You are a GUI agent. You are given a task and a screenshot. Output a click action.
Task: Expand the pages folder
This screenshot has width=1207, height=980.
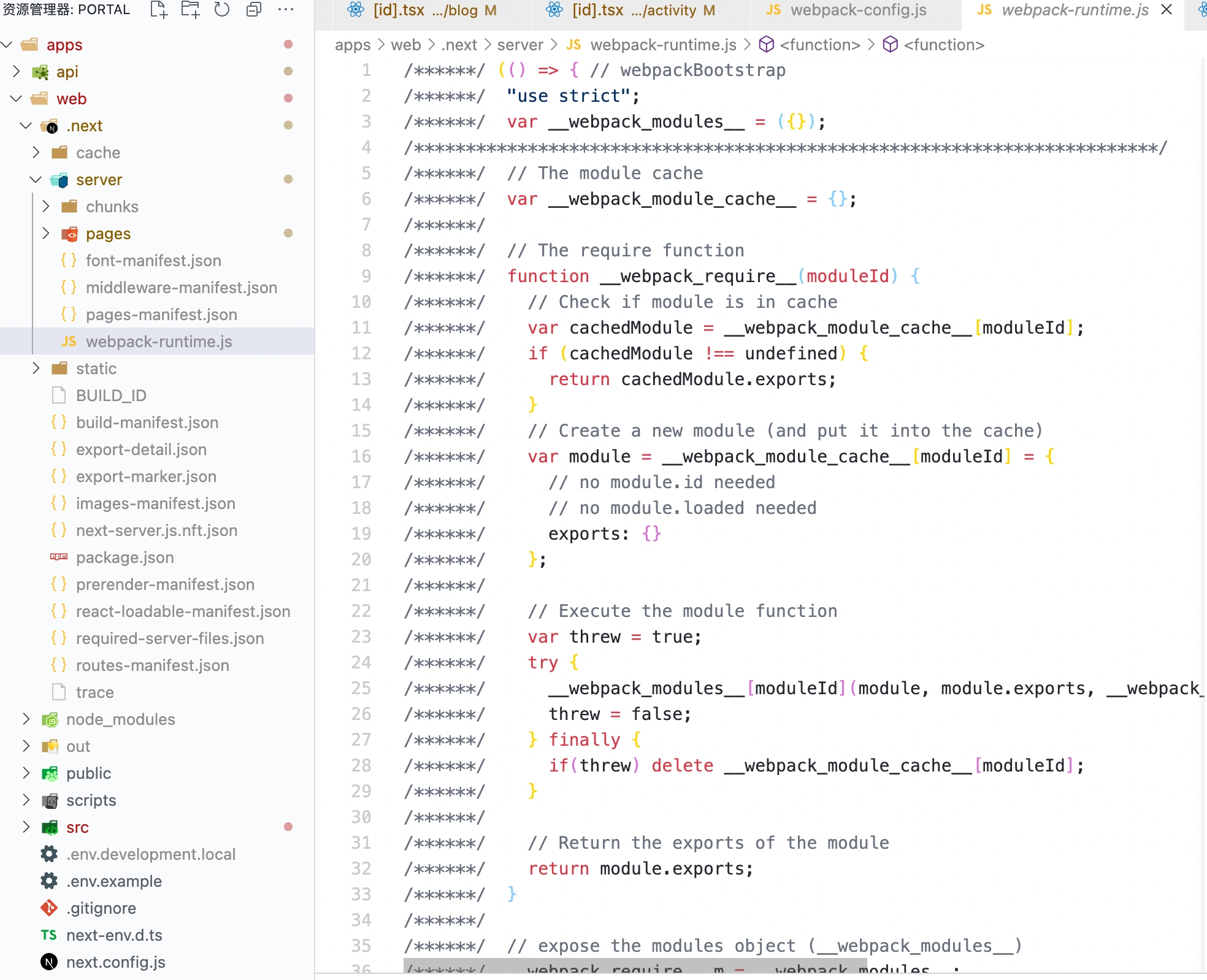point(46,234)
